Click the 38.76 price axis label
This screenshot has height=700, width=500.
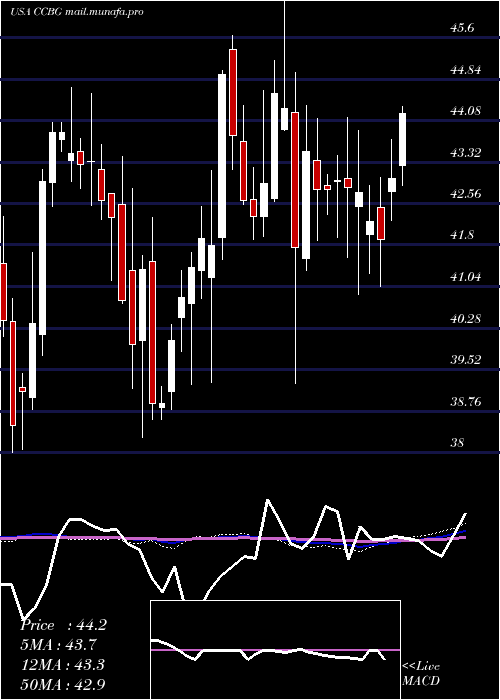coord(467,401)
